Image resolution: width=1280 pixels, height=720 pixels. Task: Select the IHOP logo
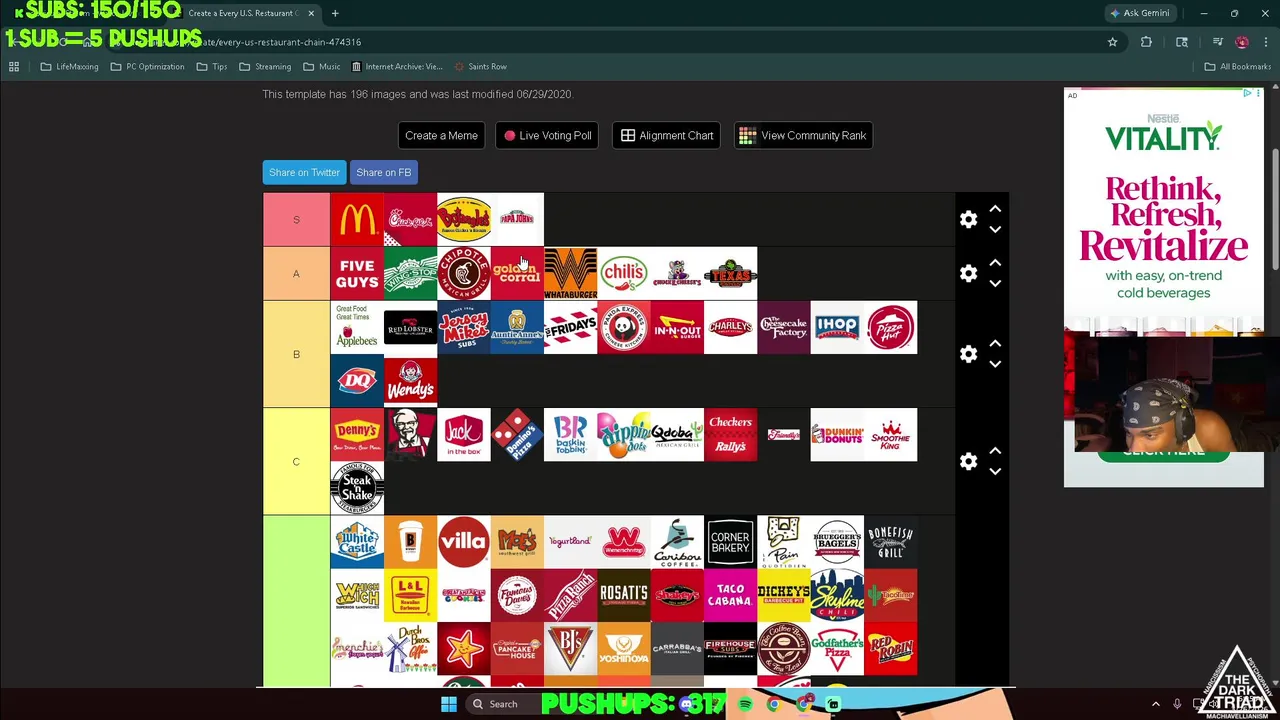tap(837, 327)
